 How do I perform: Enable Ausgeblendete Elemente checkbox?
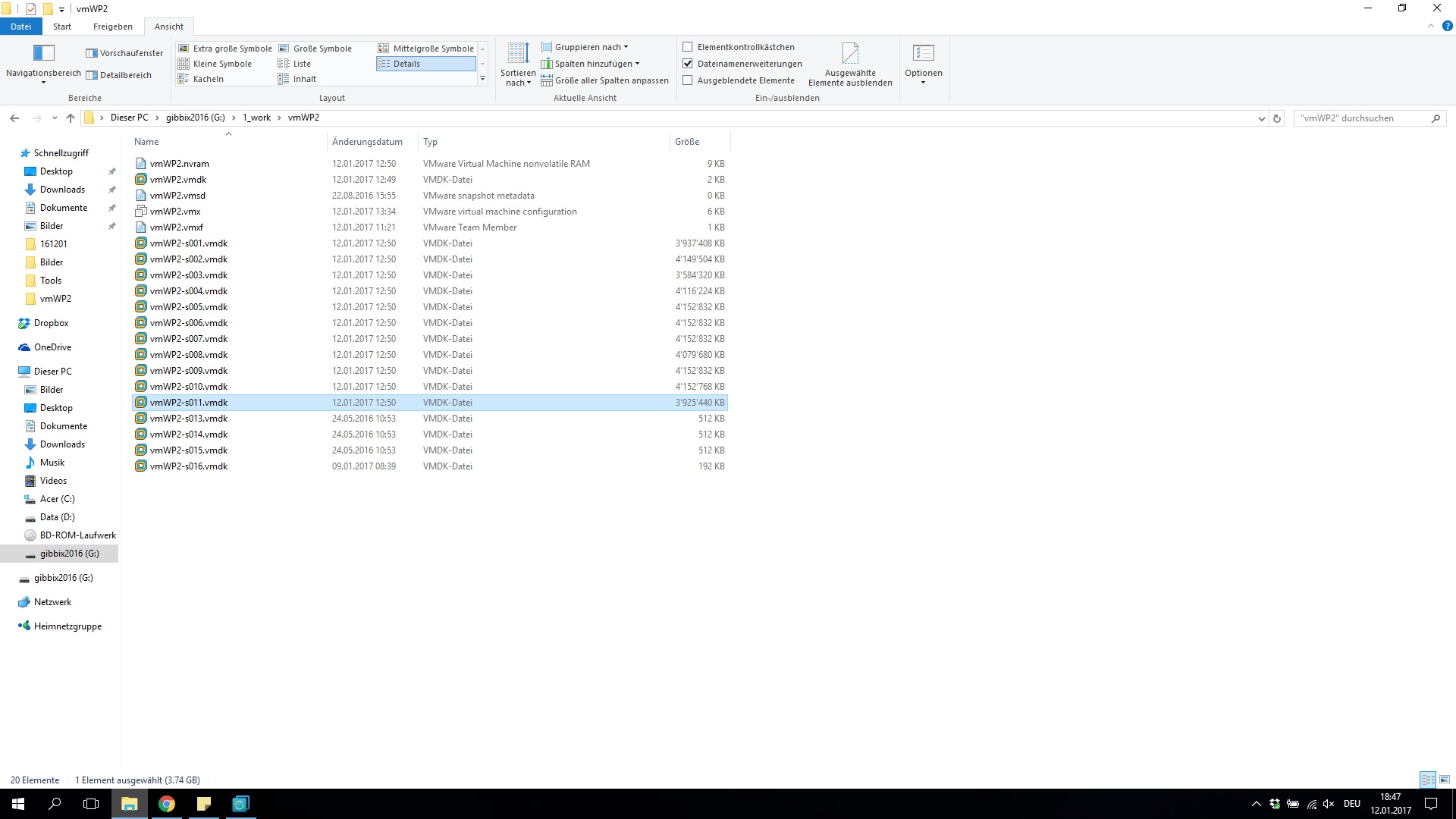(x=688, y=80)
